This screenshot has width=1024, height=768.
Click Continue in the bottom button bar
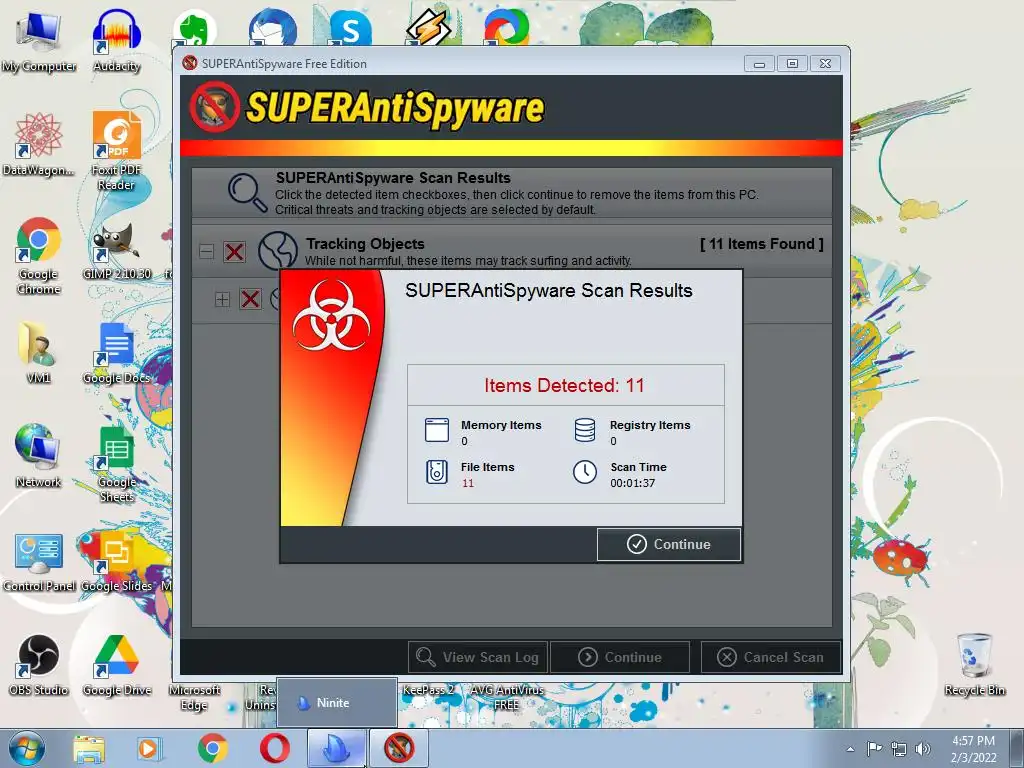pyautogui.click(x=620, y=657)
